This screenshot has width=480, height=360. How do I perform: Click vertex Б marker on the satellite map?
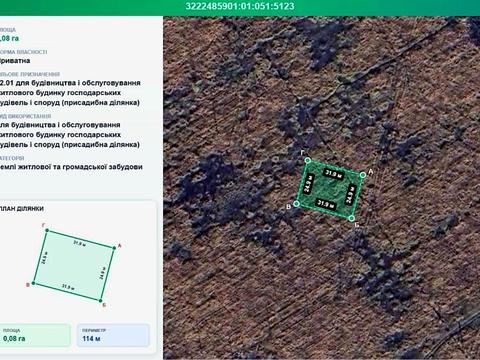pos(352,218)
